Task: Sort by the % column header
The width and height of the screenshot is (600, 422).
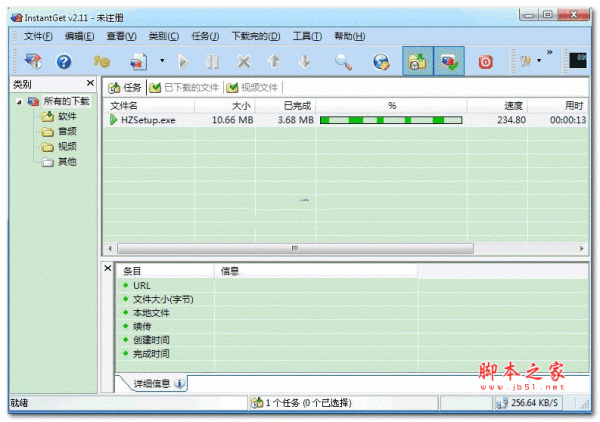Action: click(391, 106)
